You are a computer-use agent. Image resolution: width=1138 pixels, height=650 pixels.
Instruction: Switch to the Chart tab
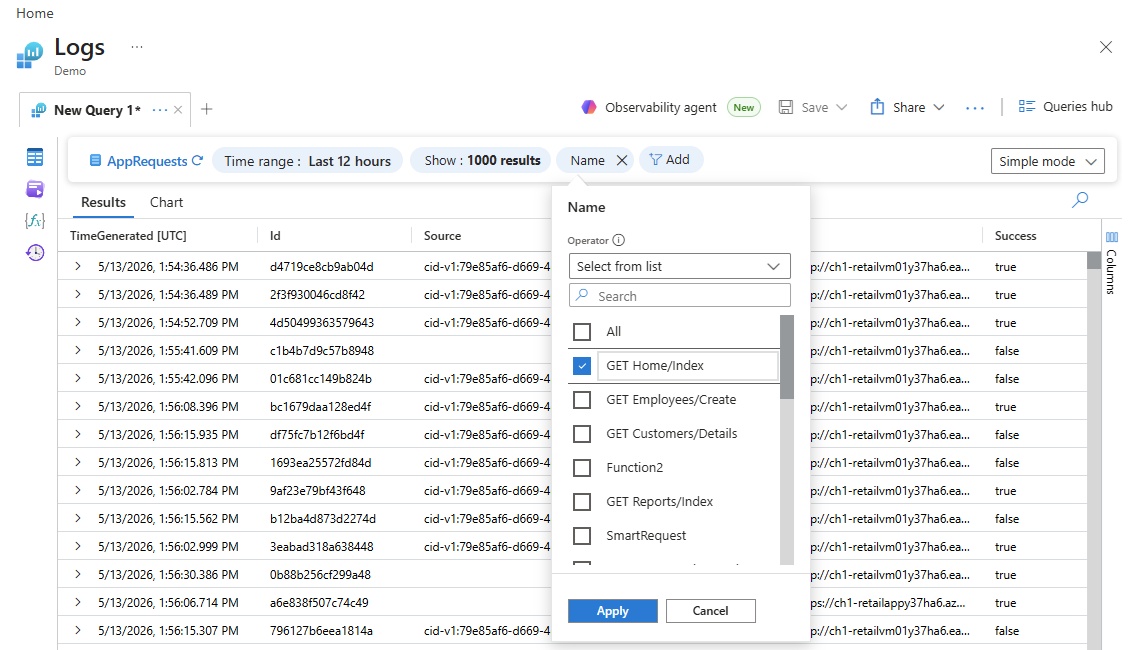[166, 202]
